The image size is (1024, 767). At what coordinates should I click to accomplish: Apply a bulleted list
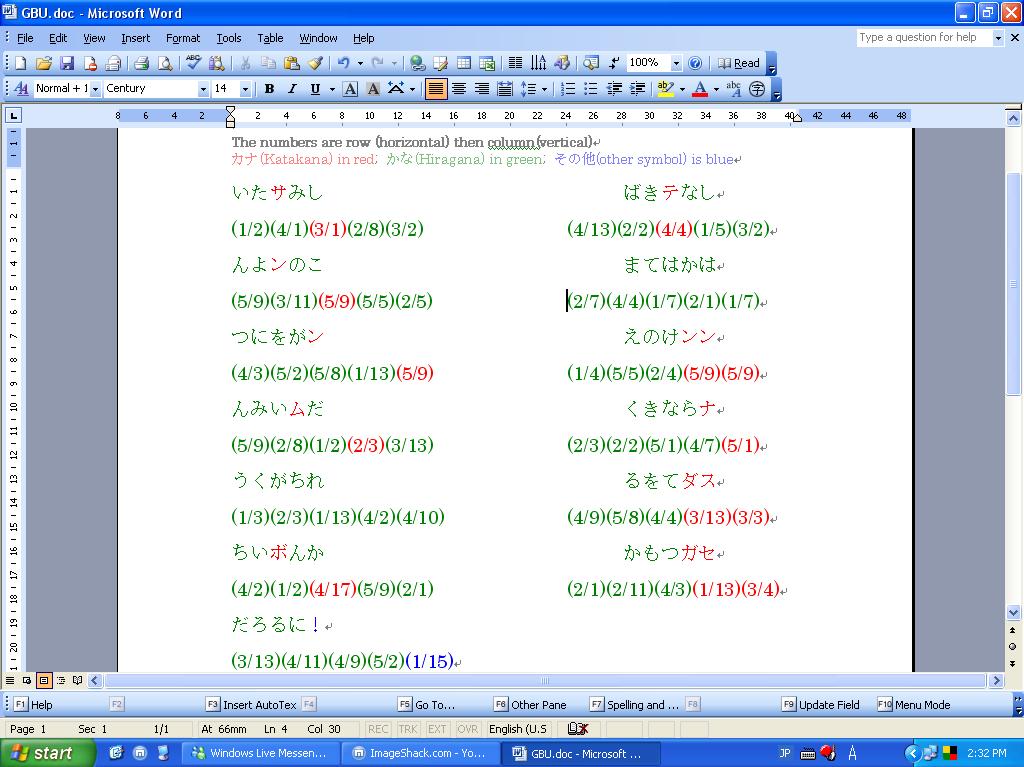tap(591, 89)
